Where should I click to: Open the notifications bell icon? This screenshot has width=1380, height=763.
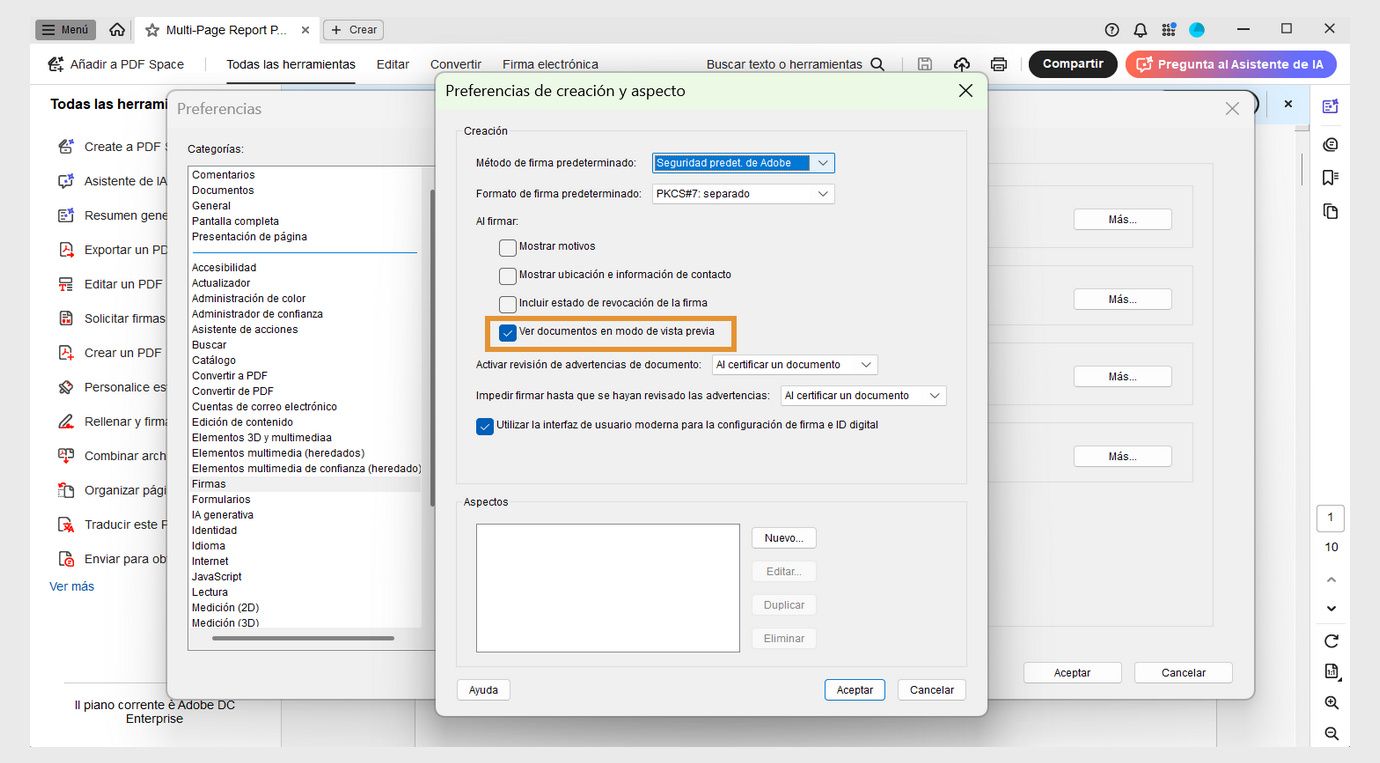1140,29
